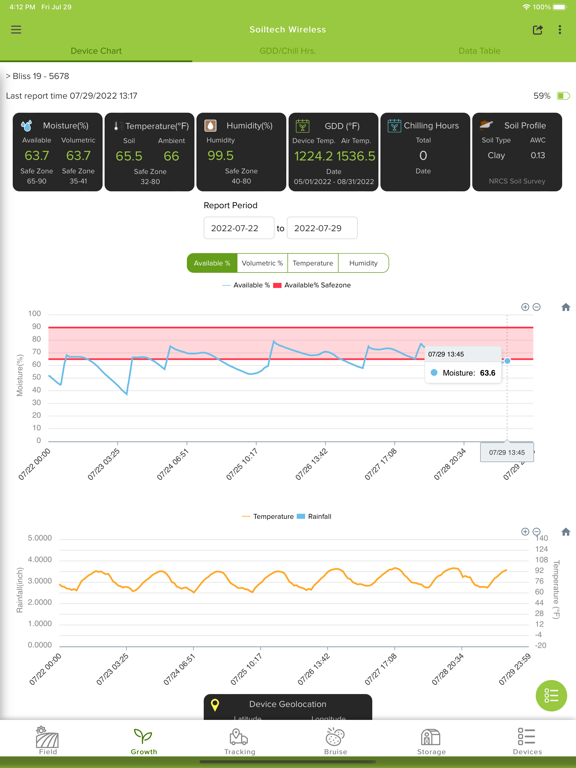Click the Humidity droplet icon

click(211, 126)
